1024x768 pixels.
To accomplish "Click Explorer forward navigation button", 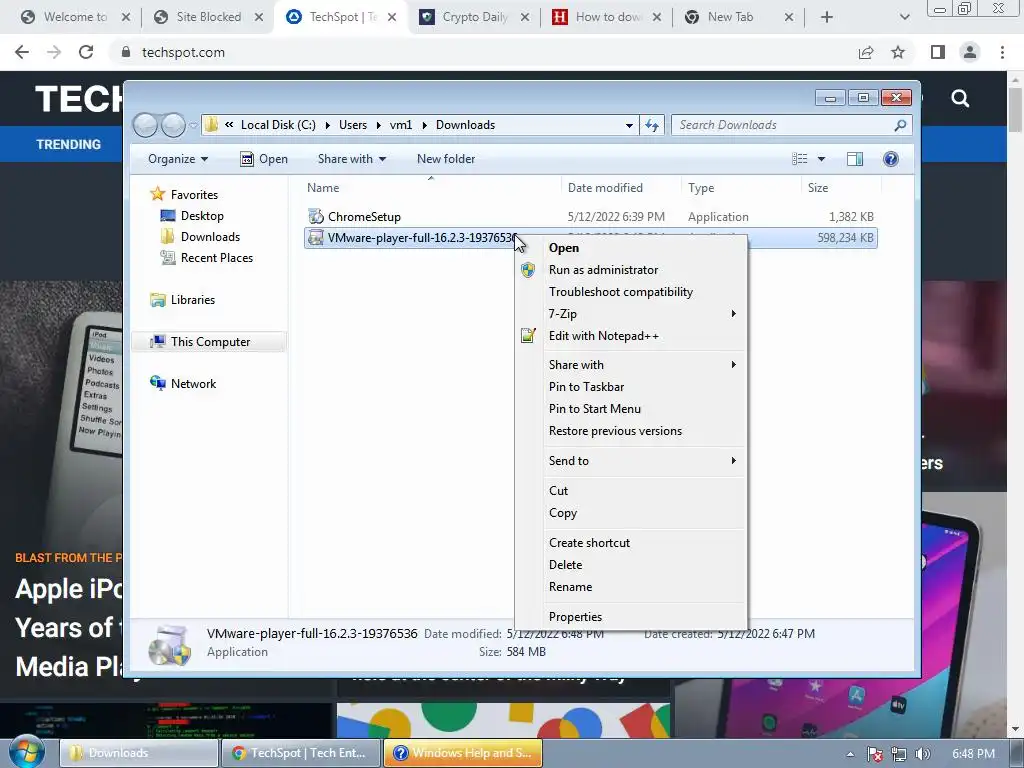I will (173, 125).
